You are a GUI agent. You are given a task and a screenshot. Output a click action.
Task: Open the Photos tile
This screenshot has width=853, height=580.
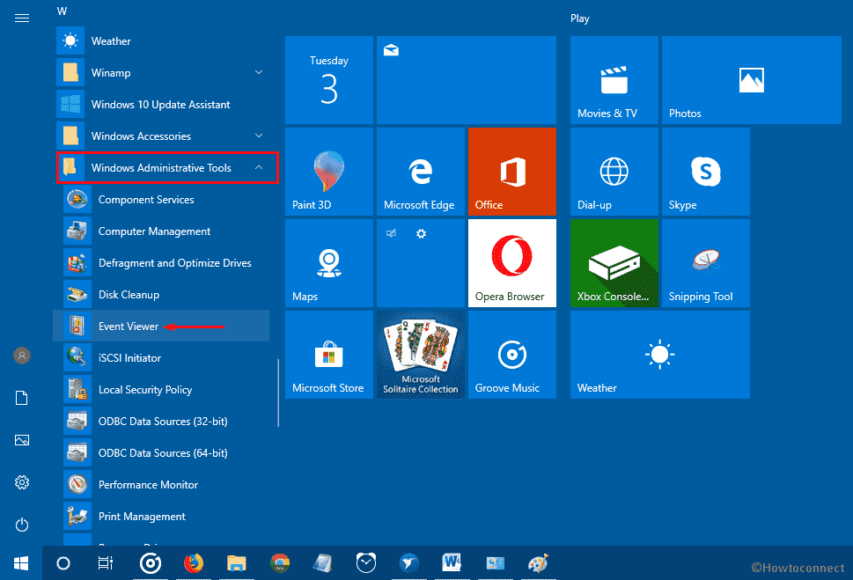click(751, 80)
